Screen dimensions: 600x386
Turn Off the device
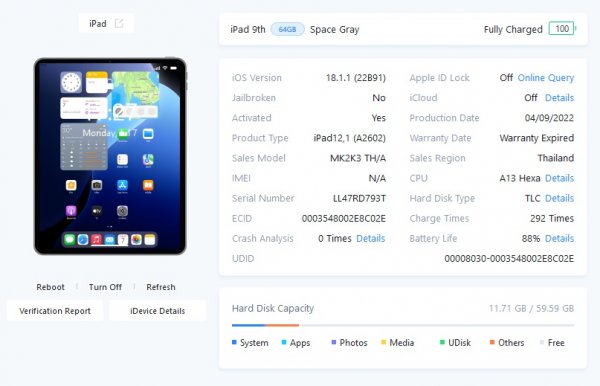(x=105, y=287)
